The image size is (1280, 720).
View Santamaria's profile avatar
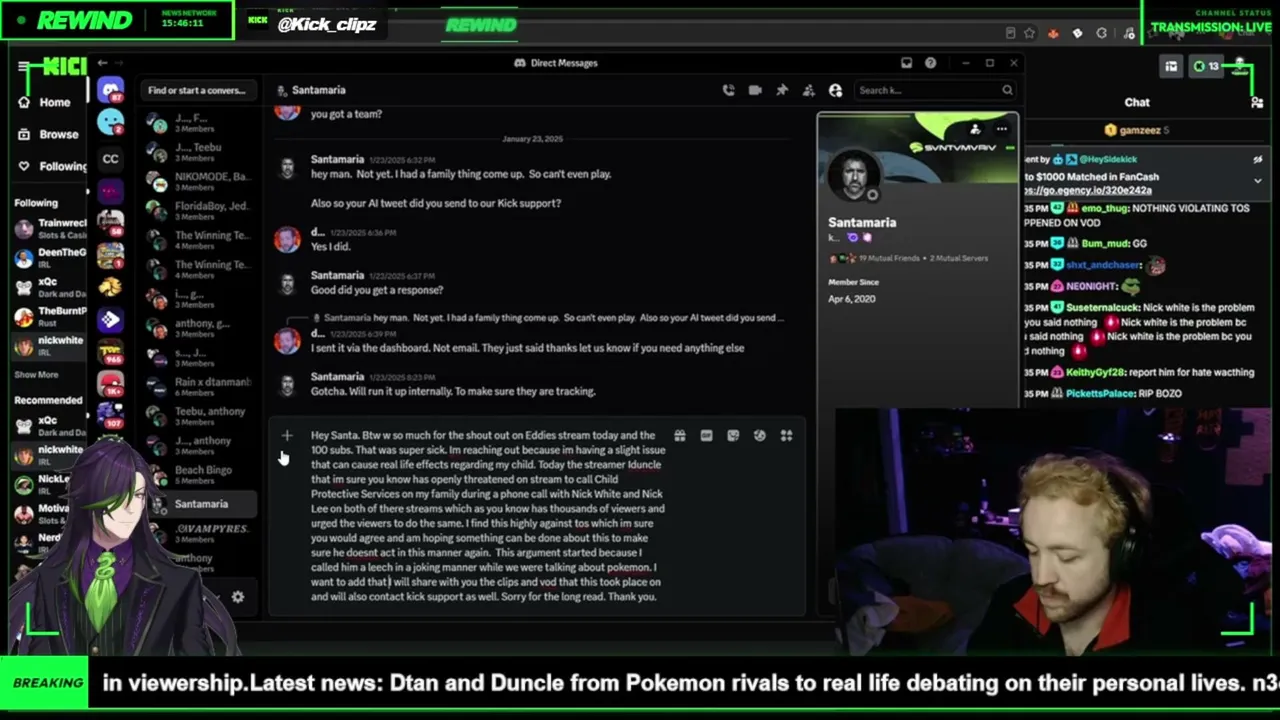pyautogui.click(x=853, y=176)
